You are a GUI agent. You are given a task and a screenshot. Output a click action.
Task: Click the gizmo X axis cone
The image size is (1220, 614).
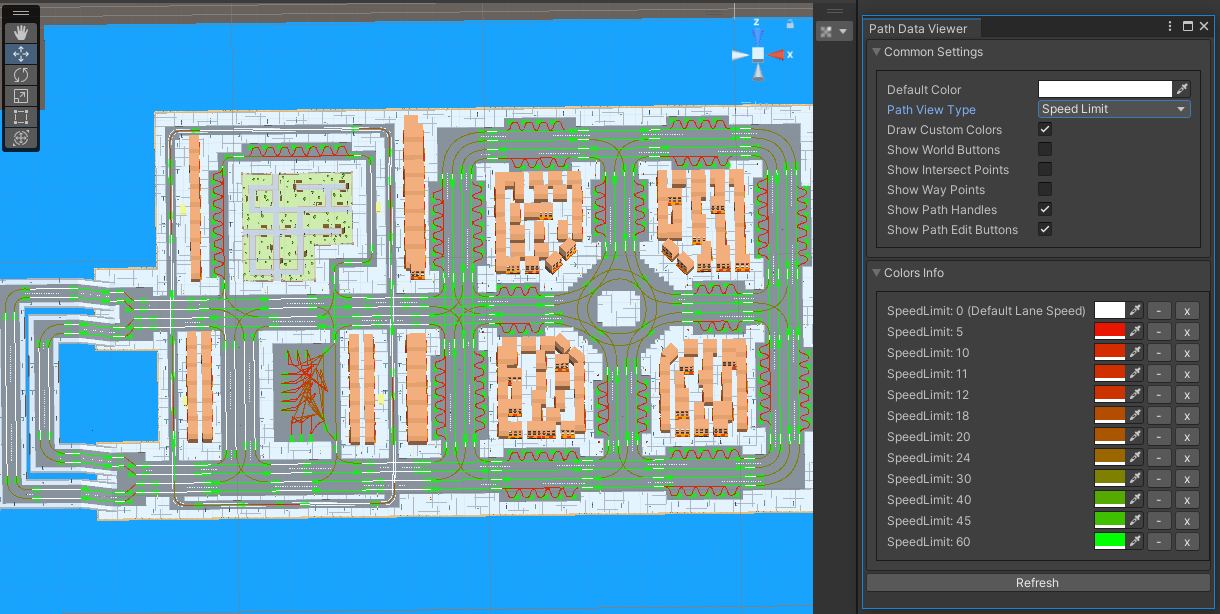click(777, 55)
